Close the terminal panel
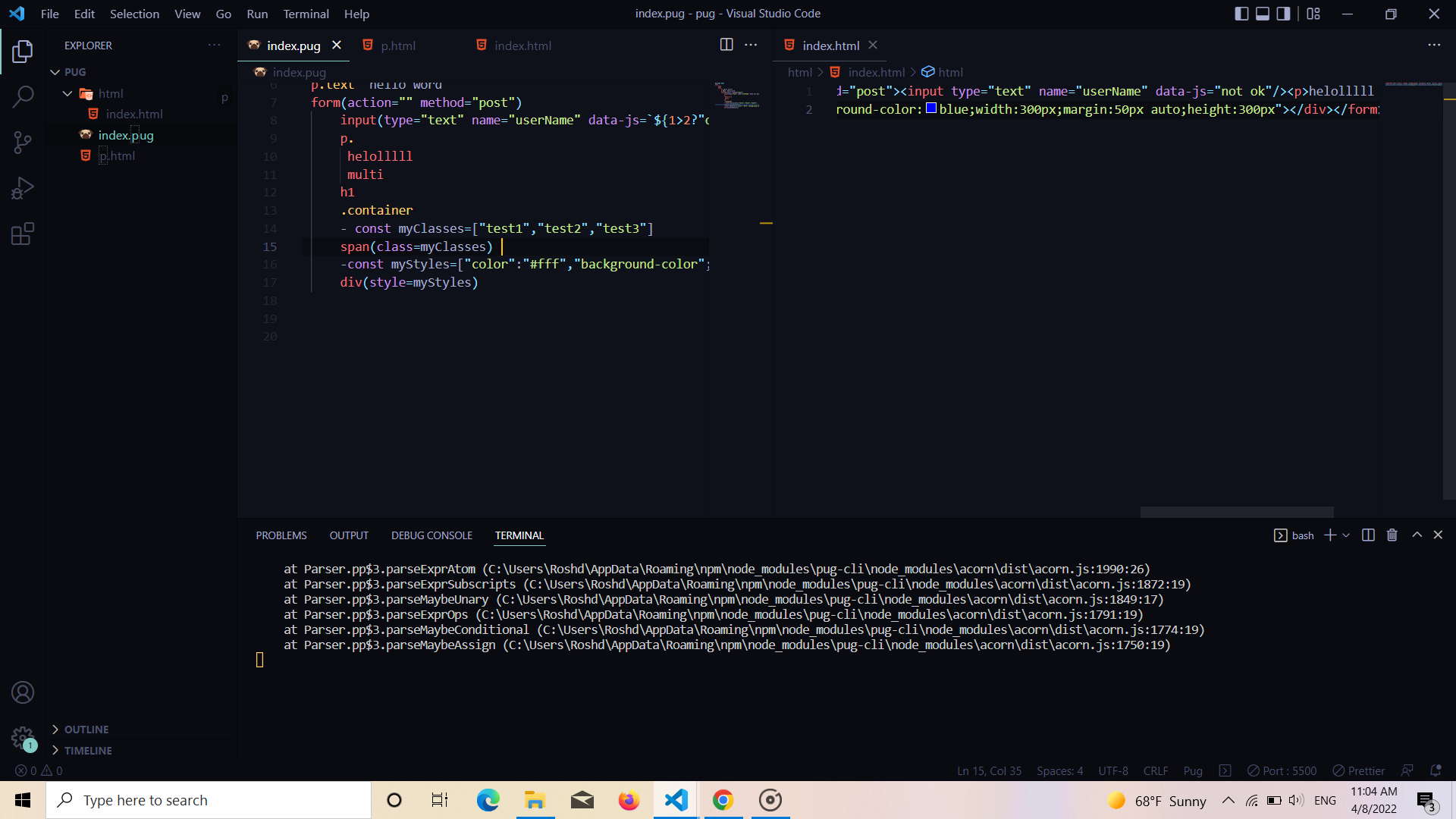1456x819 pixels. tap(1438, 535)
